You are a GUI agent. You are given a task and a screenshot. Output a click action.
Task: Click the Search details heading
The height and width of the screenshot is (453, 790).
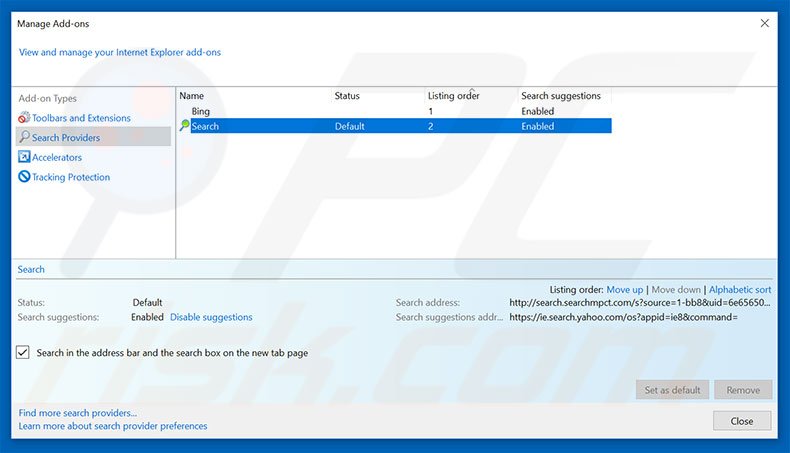tap(31, 269)
